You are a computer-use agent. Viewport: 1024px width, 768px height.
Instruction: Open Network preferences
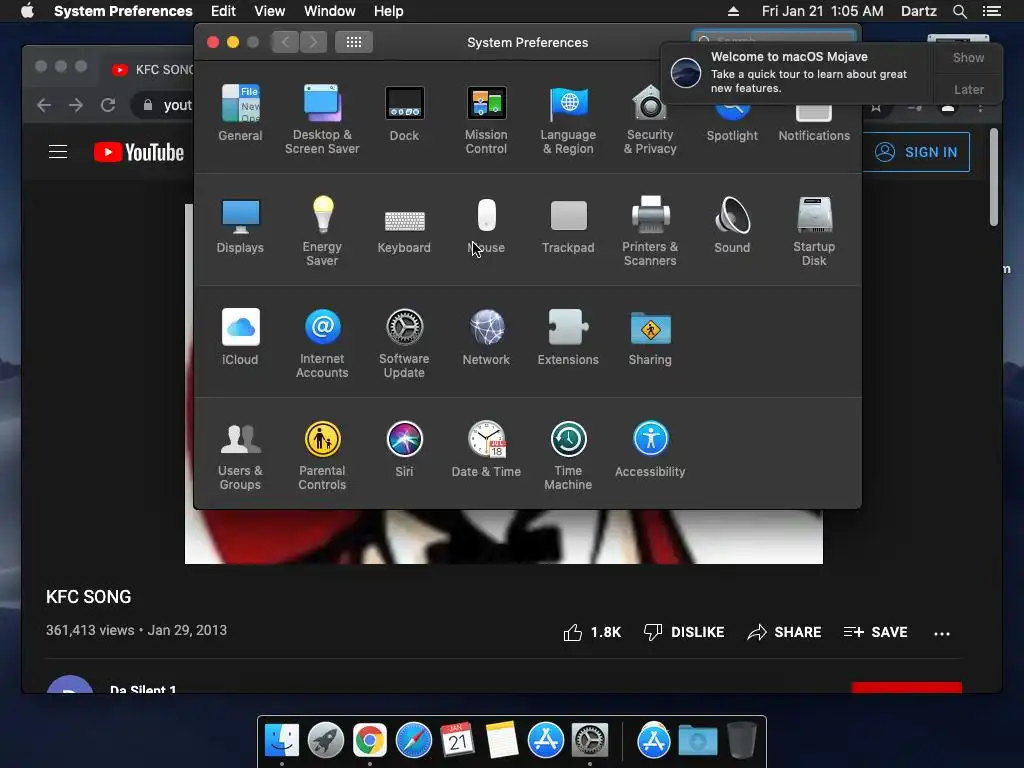point(487,336)
